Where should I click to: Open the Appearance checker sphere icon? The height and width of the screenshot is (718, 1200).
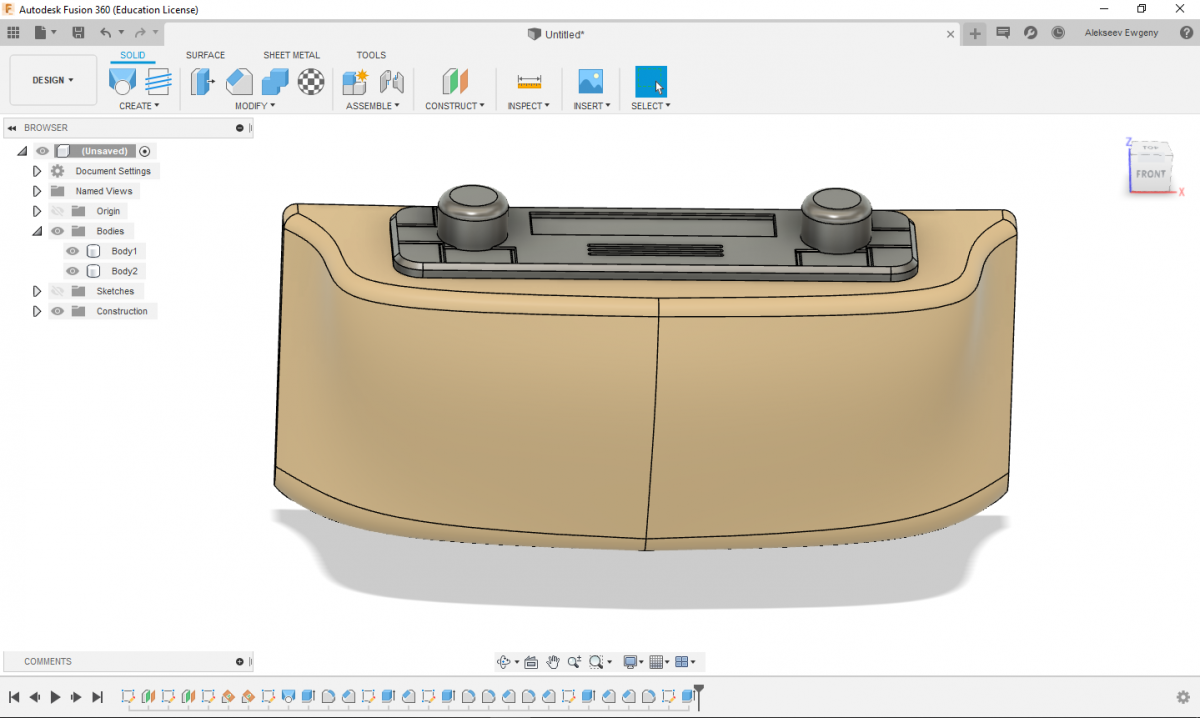[x=312, y=81]
